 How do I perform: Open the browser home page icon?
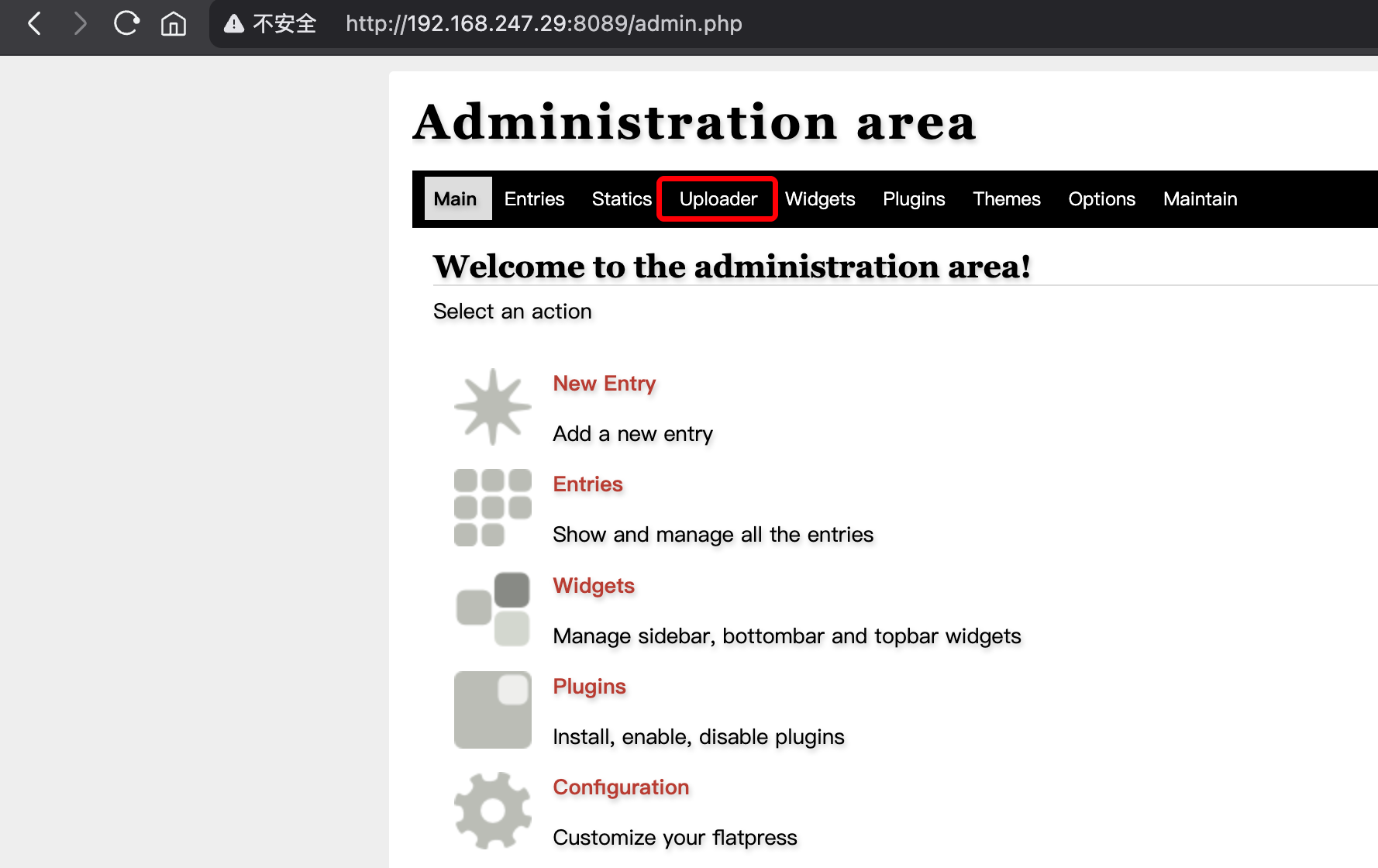[173, 24]
